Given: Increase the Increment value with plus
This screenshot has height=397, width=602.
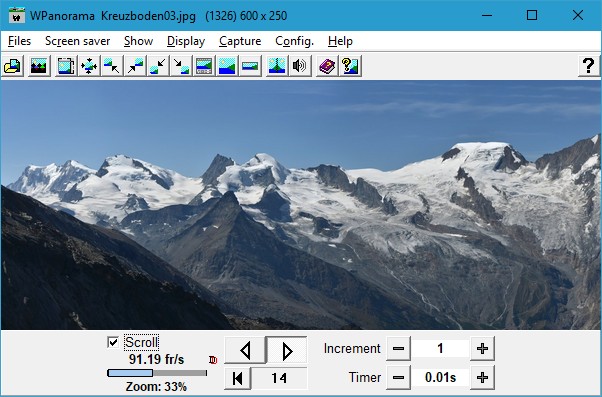Looking at the screenshot, I should pyautogui.click(x=482, y=349).
